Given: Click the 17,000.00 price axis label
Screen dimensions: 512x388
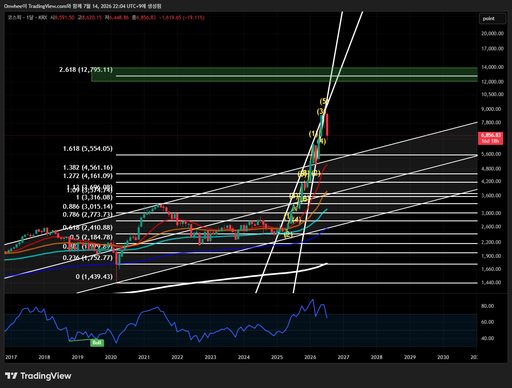Looking at the screenshot, I should (492, 48).
